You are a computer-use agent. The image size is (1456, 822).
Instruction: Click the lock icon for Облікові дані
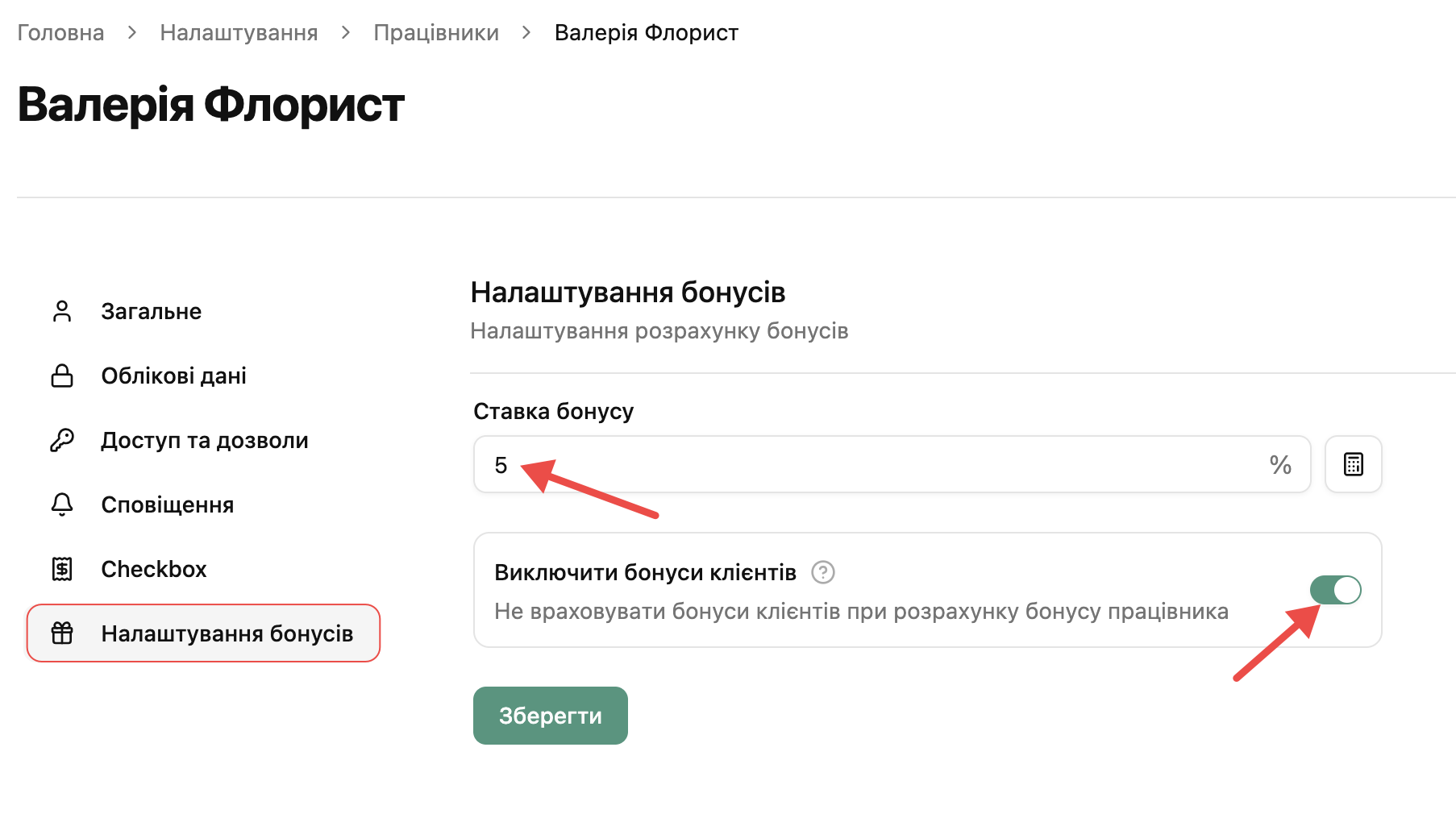62,376
